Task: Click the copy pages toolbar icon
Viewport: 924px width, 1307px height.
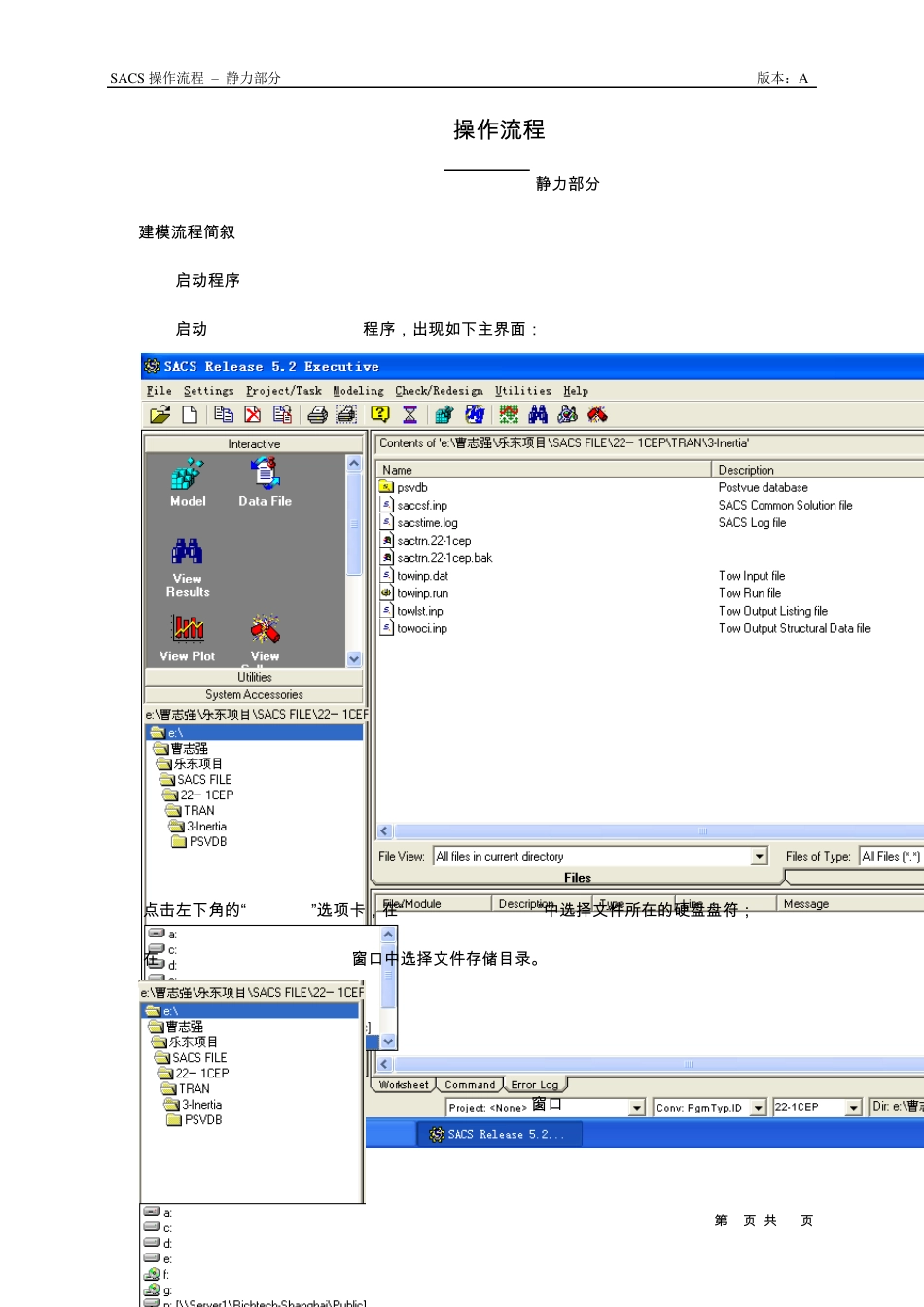Action: (x=224, y=415)
